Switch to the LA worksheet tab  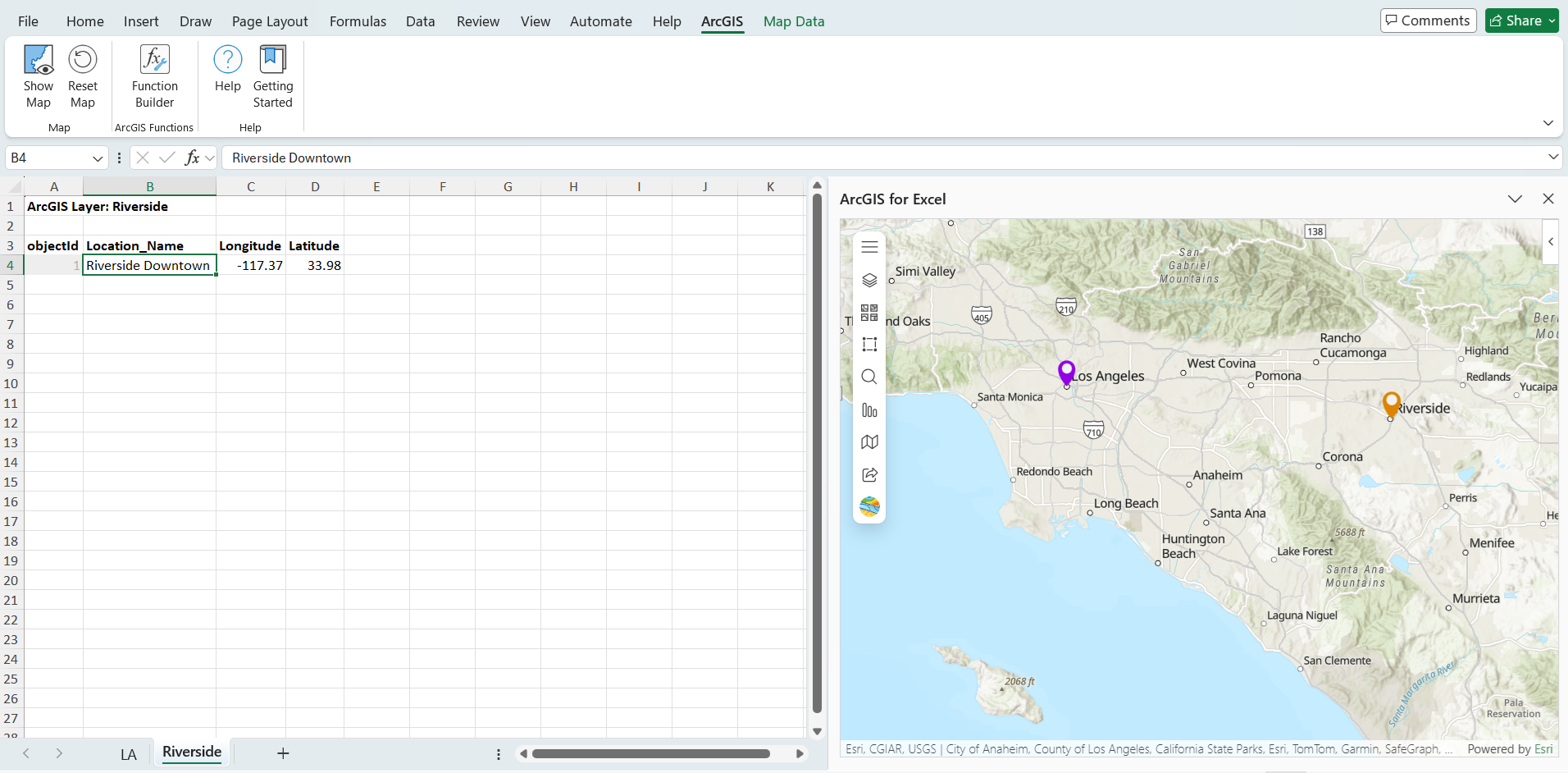click(x=129, y=754)
